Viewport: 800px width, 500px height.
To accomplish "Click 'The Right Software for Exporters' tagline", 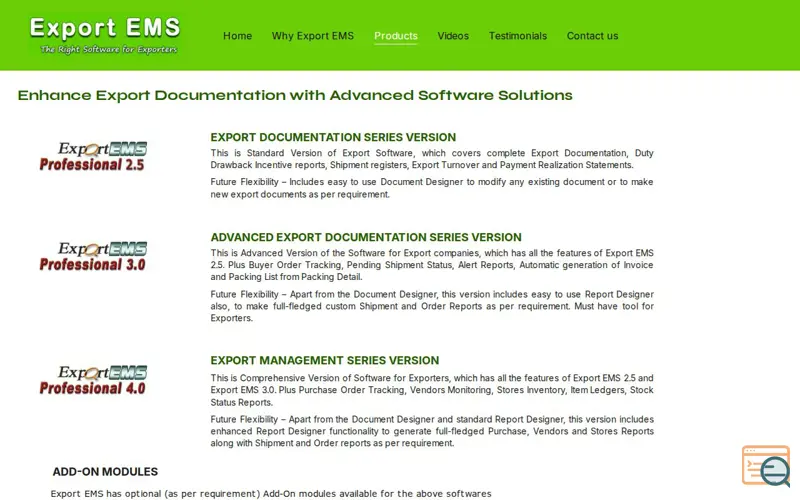I will [109, 49].
